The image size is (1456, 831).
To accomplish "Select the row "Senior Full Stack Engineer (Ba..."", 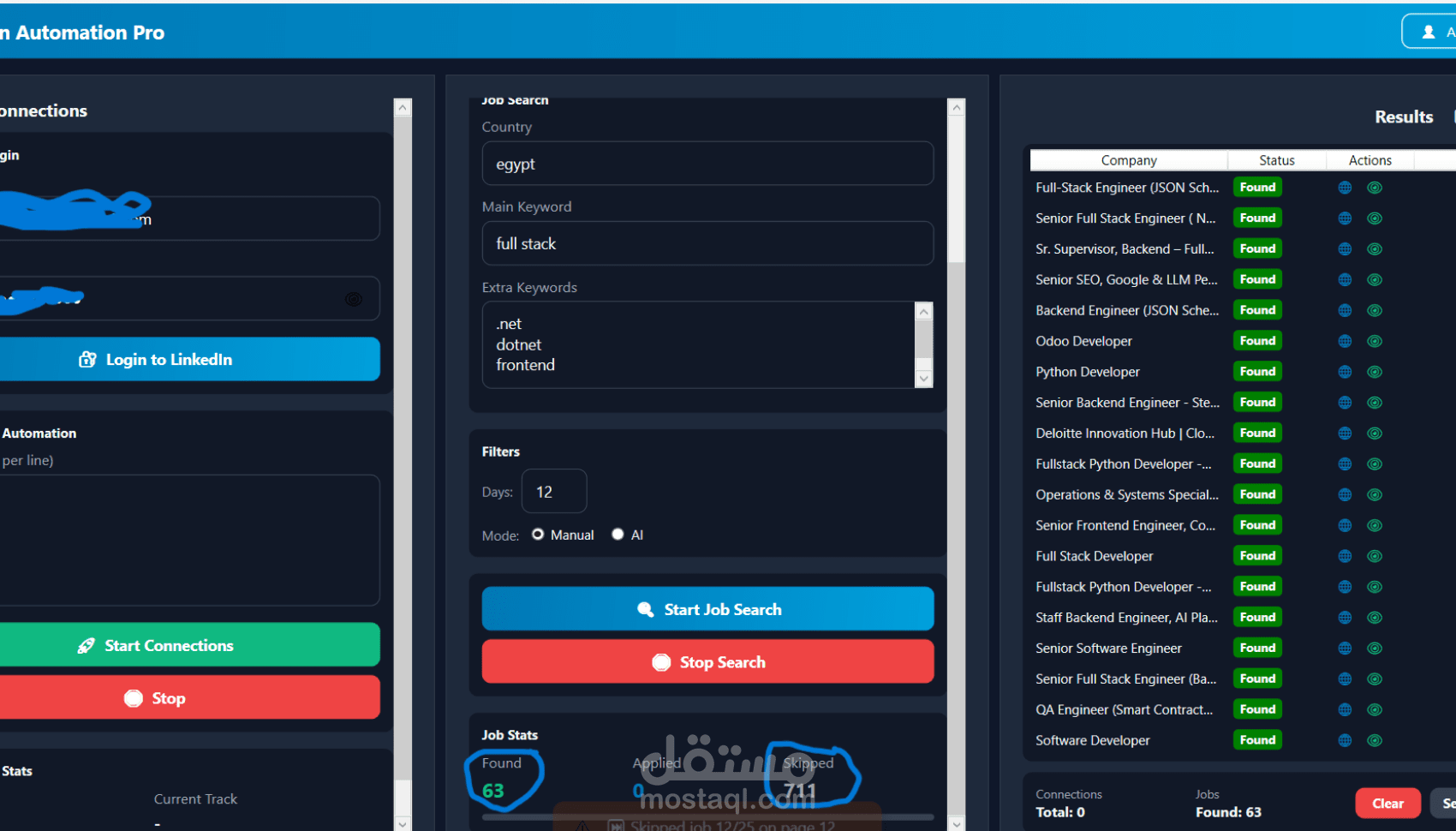I will tap(1242, 679).
